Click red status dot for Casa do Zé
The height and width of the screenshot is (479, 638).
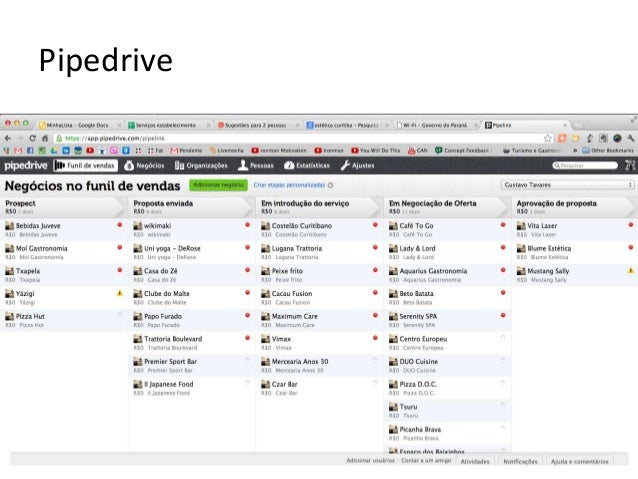(247, 270)
